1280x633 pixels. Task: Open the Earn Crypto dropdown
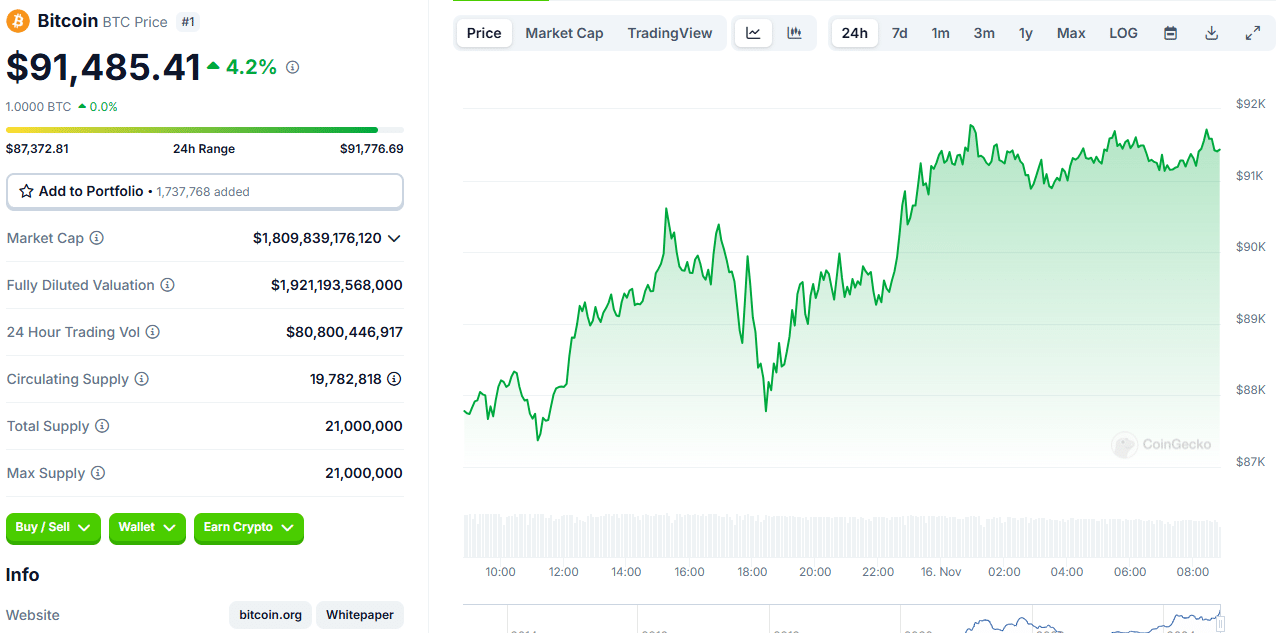click(249, 528)
